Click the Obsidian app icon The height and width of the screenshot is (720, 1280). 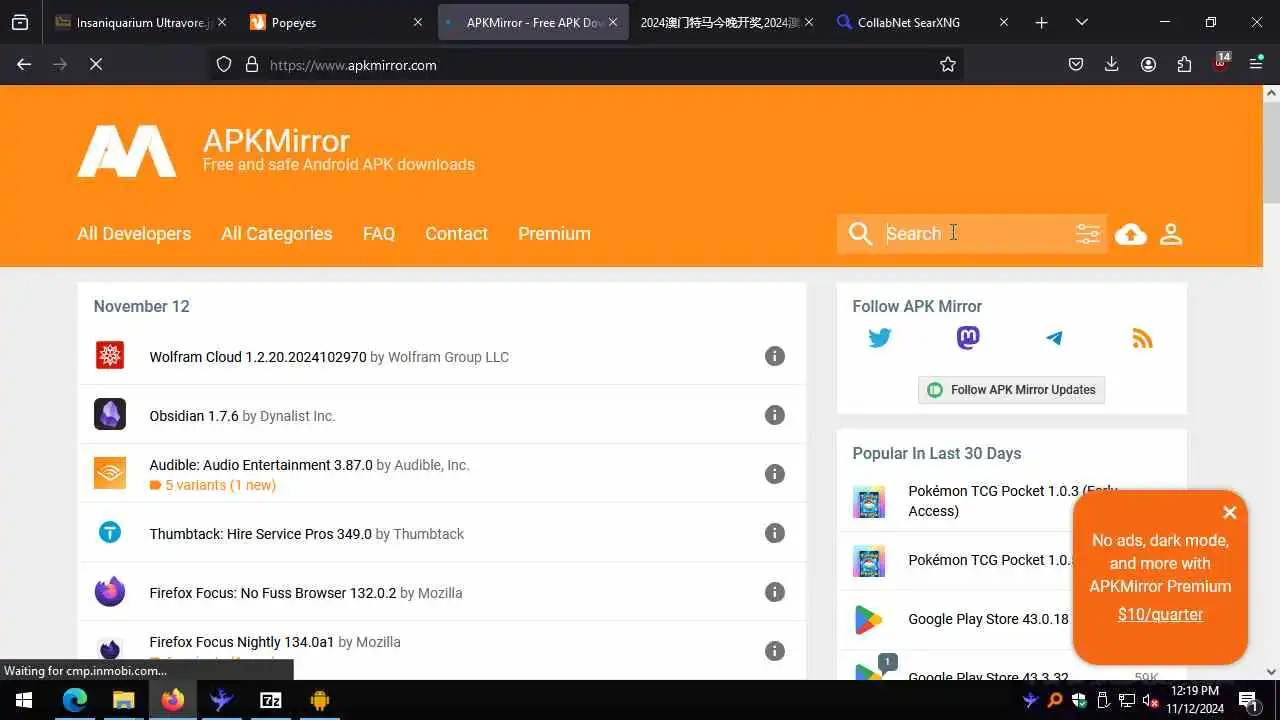tap(110, 414)
